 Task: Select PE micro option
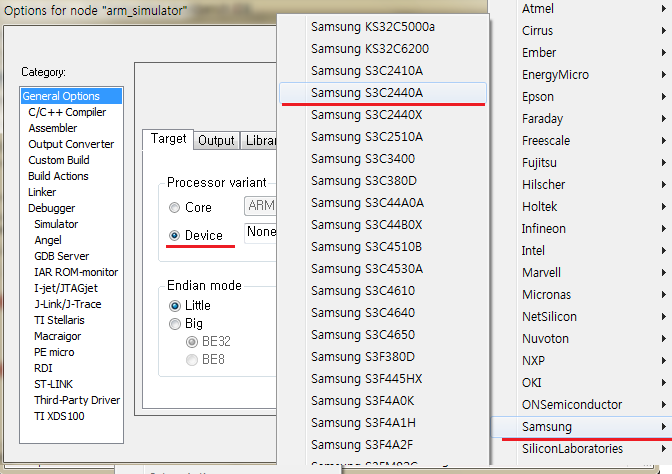tap(54, 352)
